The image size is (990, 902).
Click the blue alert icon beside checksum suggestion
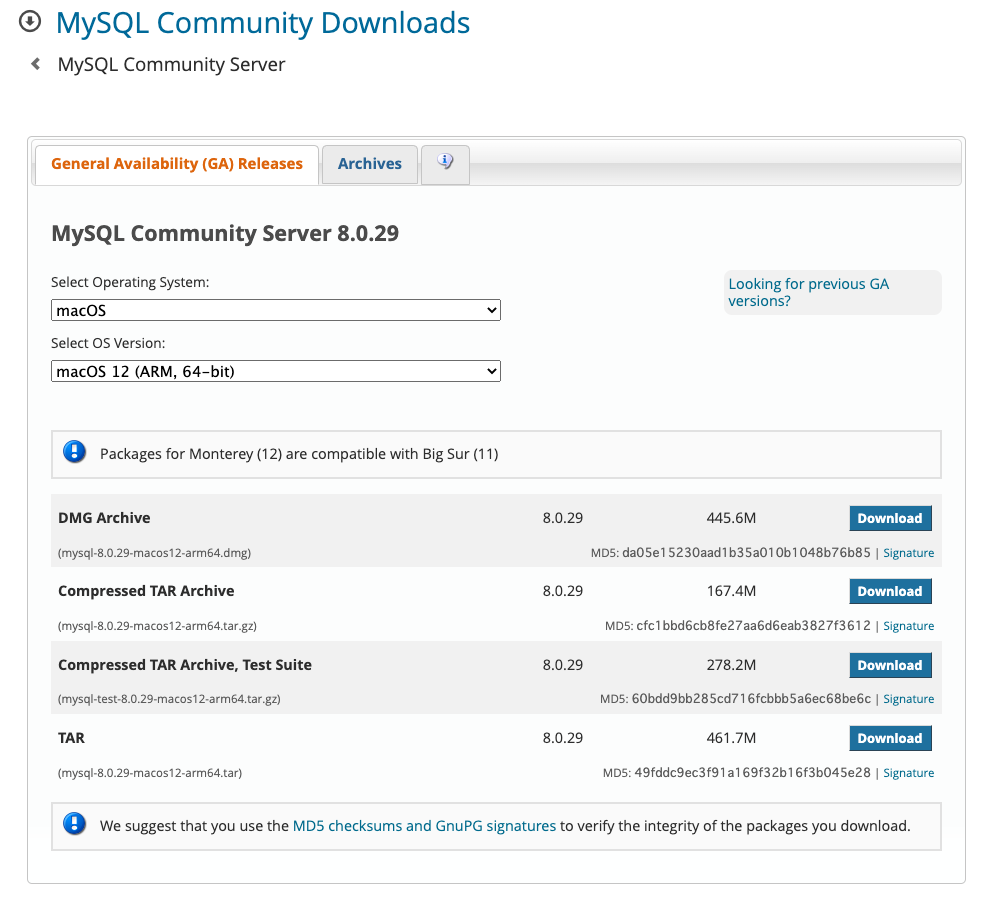[75, 824]
